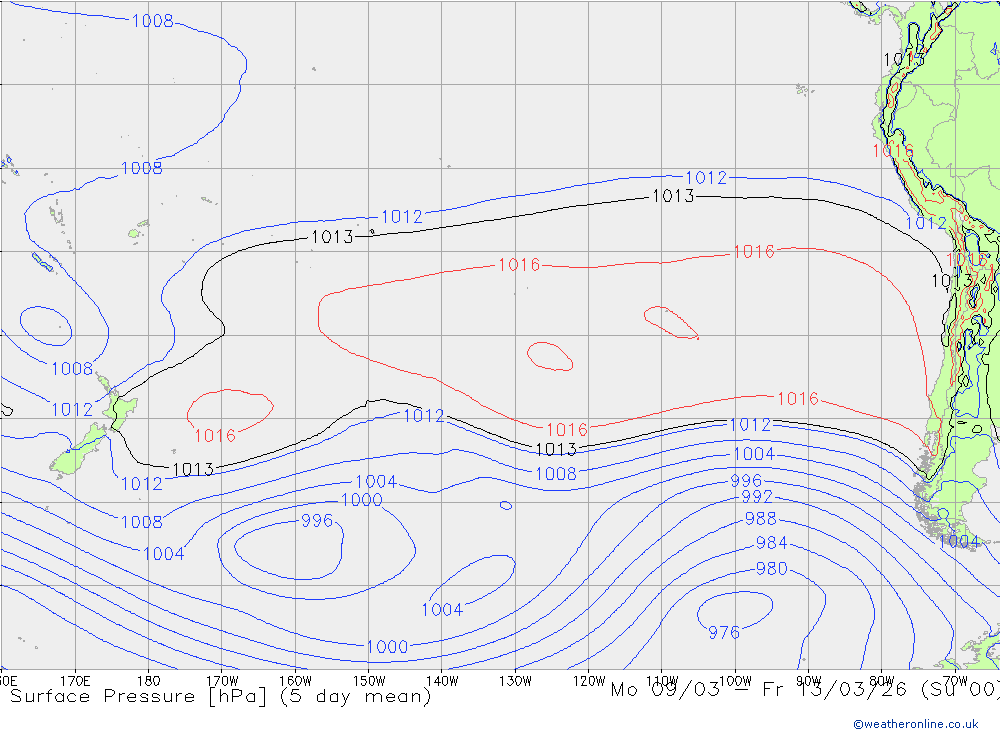The width and height of the screenshot is (1000, 733).
Task: Click the 170E longitude axis label
Action: pyautogui.click(x=75, y=681)
